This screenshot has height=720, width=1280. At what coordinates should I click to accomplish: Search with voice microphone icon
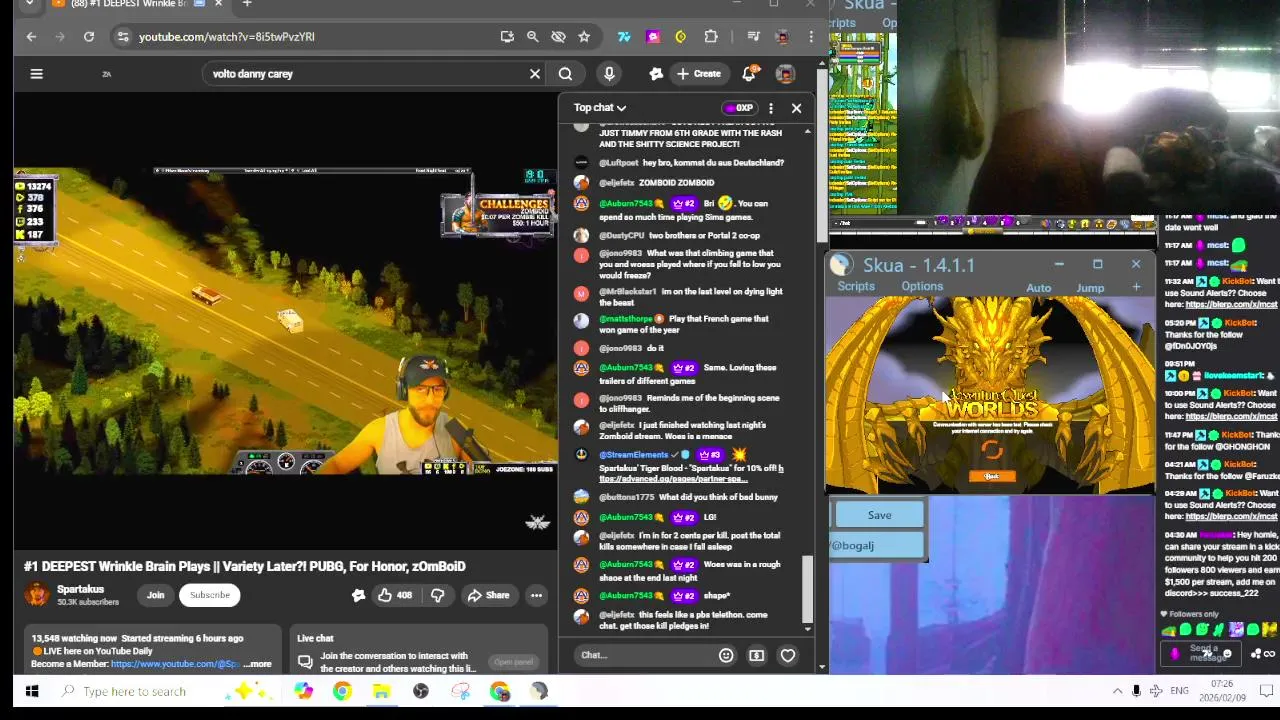point(609,73)
